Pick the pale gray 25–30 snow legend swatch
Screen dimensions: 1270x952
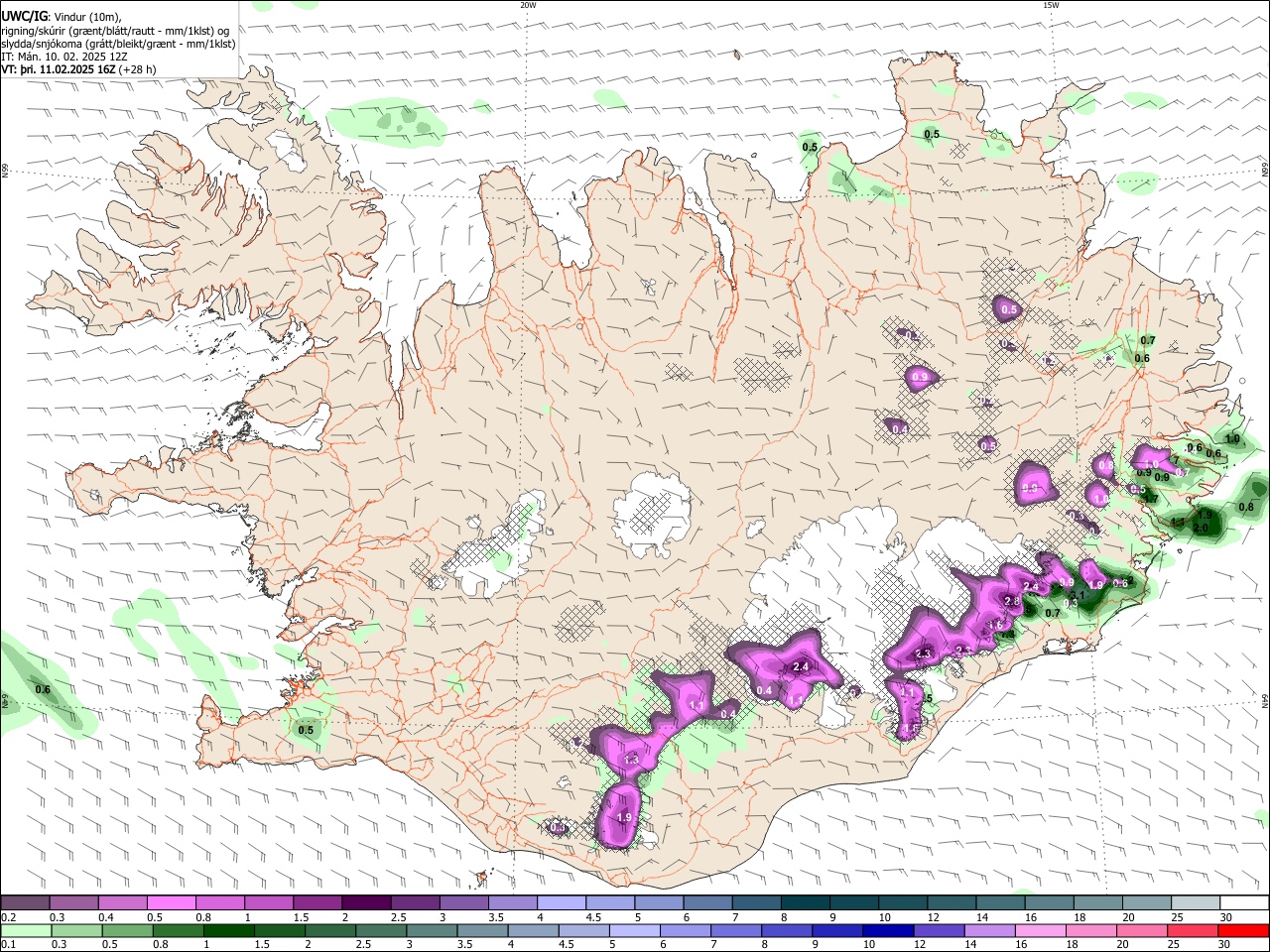[x=1194, y=903]
